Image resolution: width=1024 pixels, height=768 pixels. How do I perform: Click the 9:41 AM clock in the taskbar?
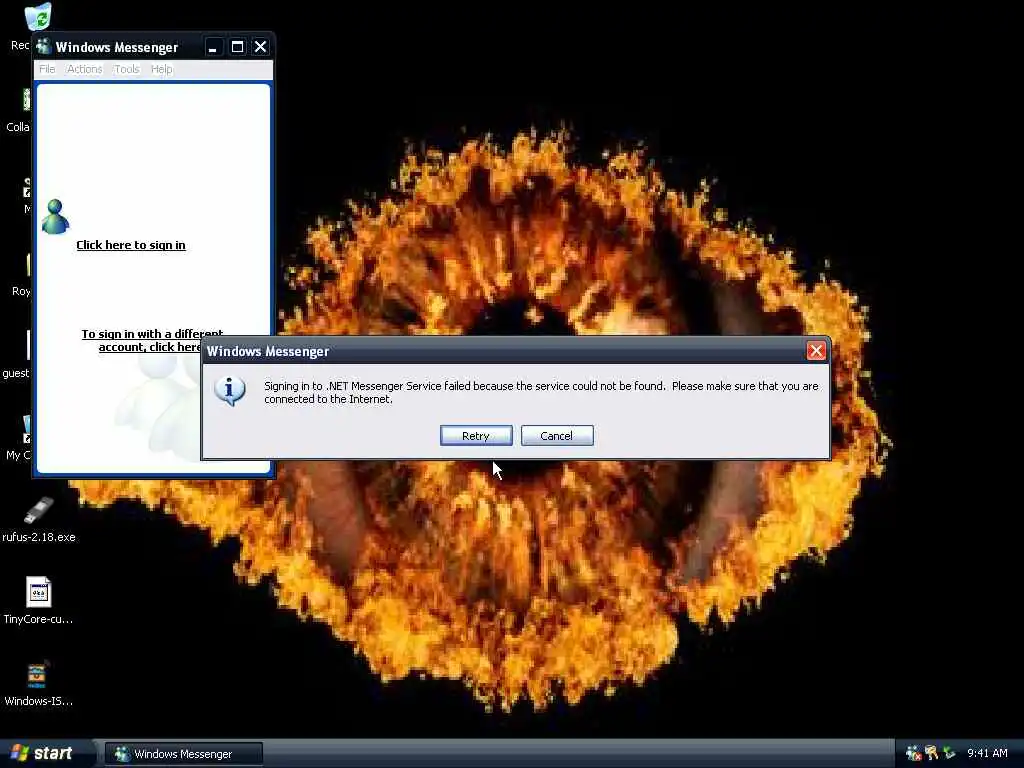[987, 754]
